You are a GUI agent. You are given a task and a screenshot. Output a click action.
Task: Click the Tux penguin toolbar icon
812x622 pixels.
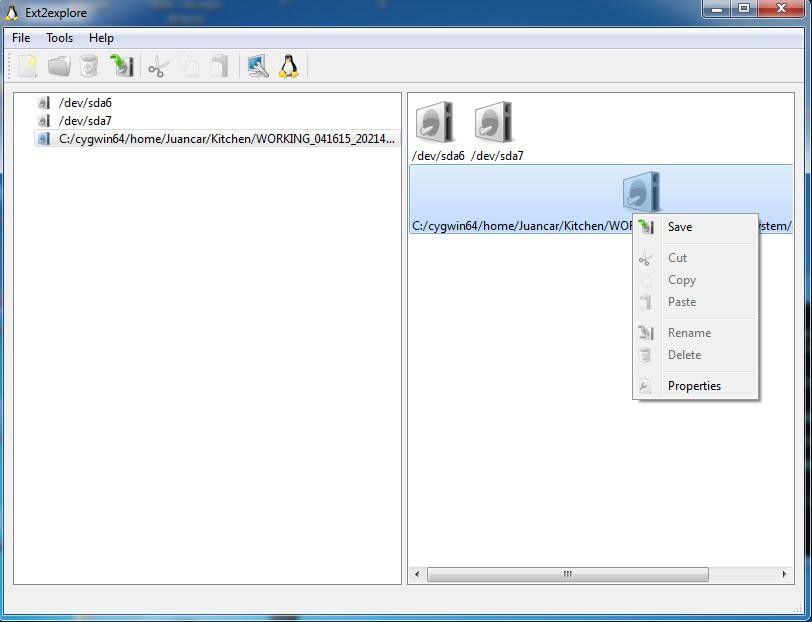(289, 66)
